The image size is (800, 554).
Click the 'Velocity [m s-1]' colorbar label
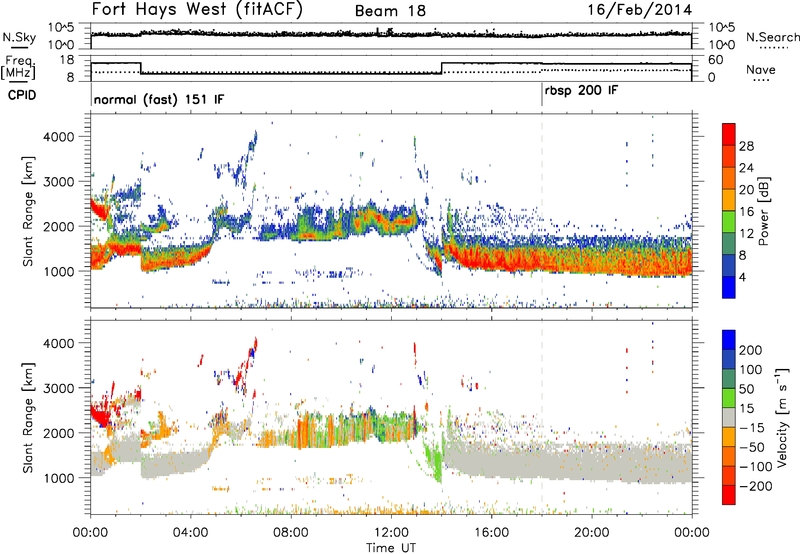tap(782, 417)
